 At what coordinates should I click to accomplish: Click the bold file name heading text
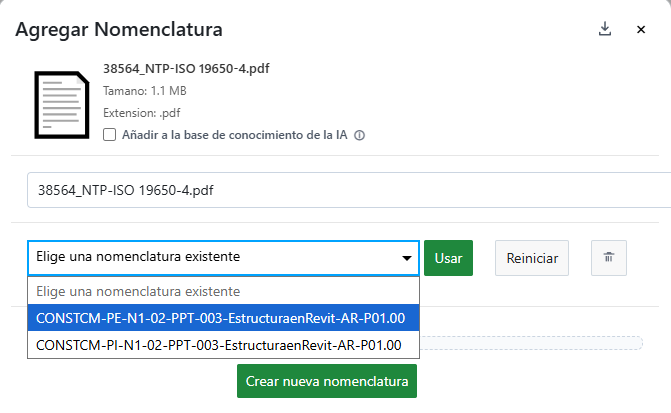[x=186, y=69]
